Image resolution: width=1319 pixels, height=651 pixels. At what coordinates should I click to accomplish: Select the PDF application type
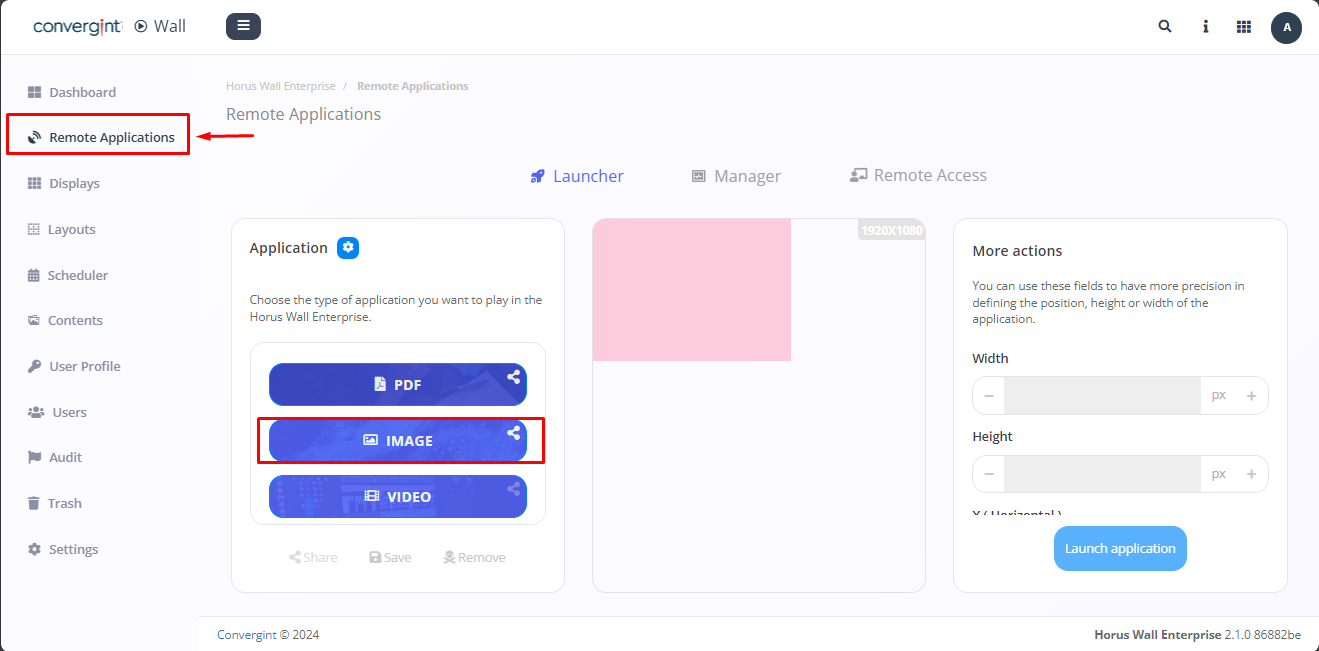(x=397, y=385)
